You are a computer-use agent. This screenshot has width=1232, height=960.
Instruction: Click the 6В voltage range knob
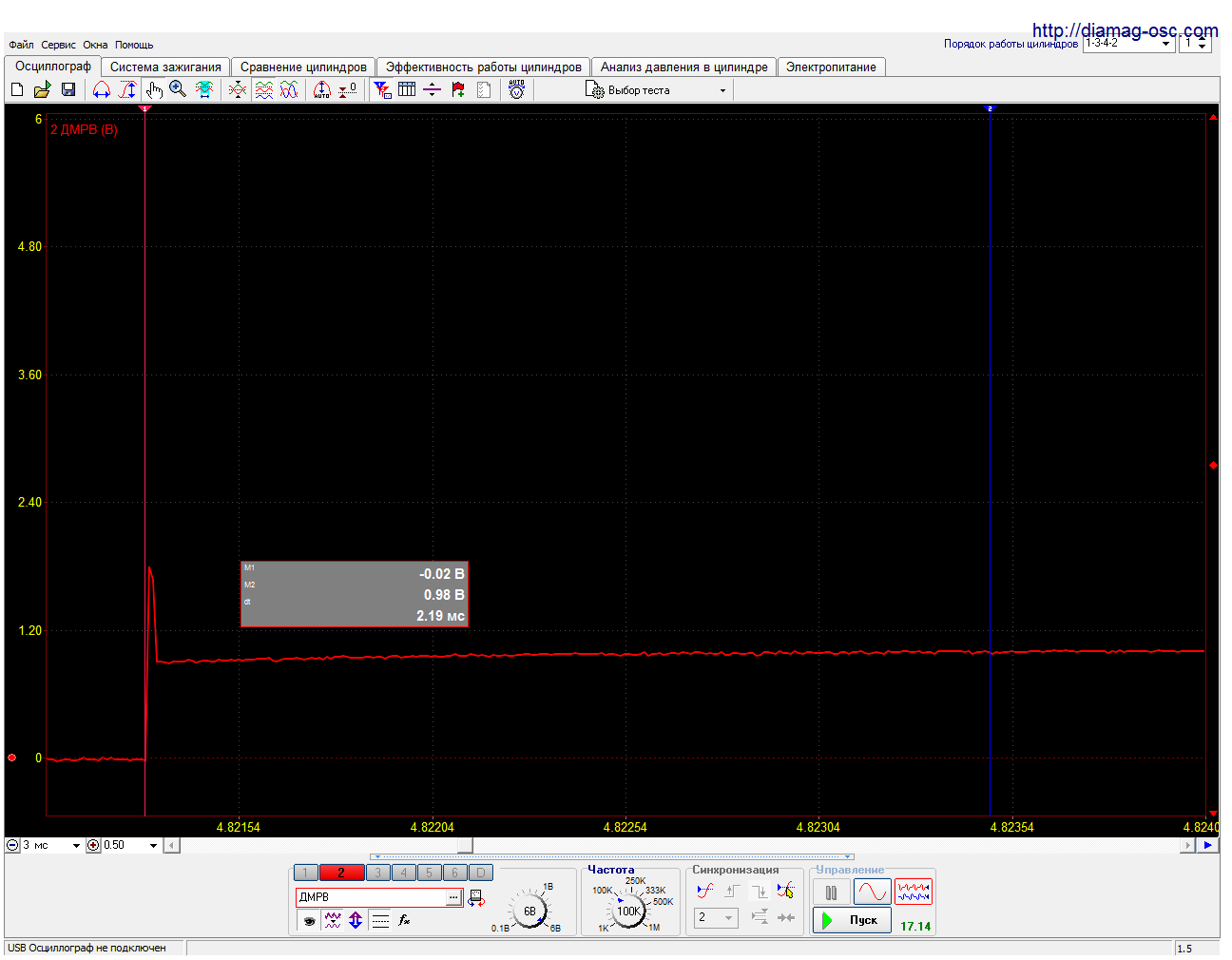click(x=529, y=911)
